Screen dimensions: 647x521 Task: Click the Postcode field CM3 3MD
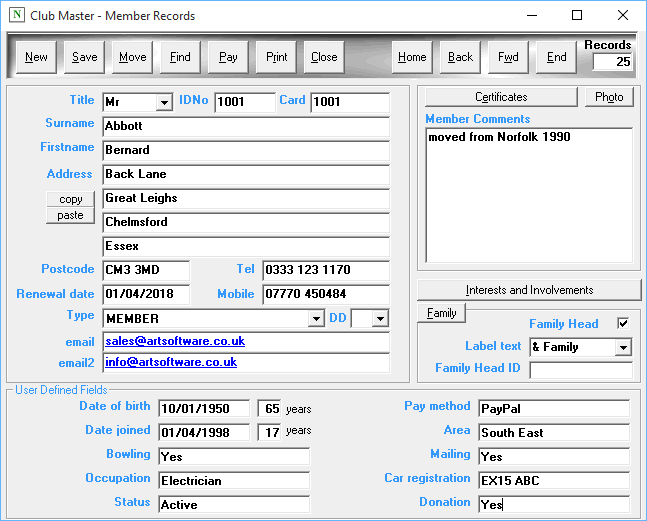tap(146, 270)
